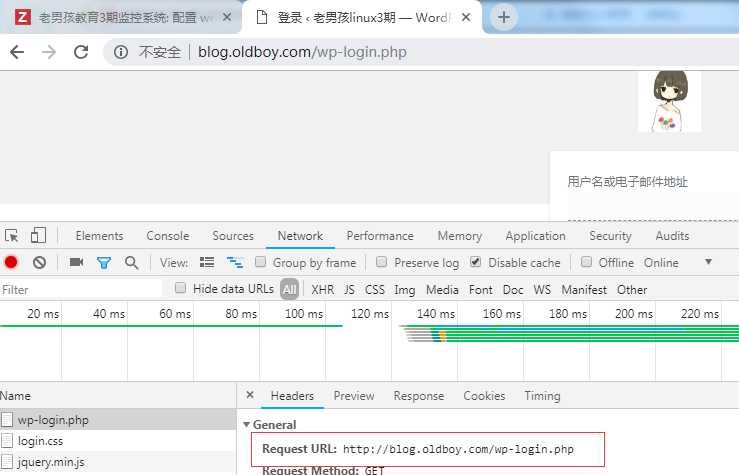
Task: Uncheck the Disable cache checkbox
Action: coord(475,262)
